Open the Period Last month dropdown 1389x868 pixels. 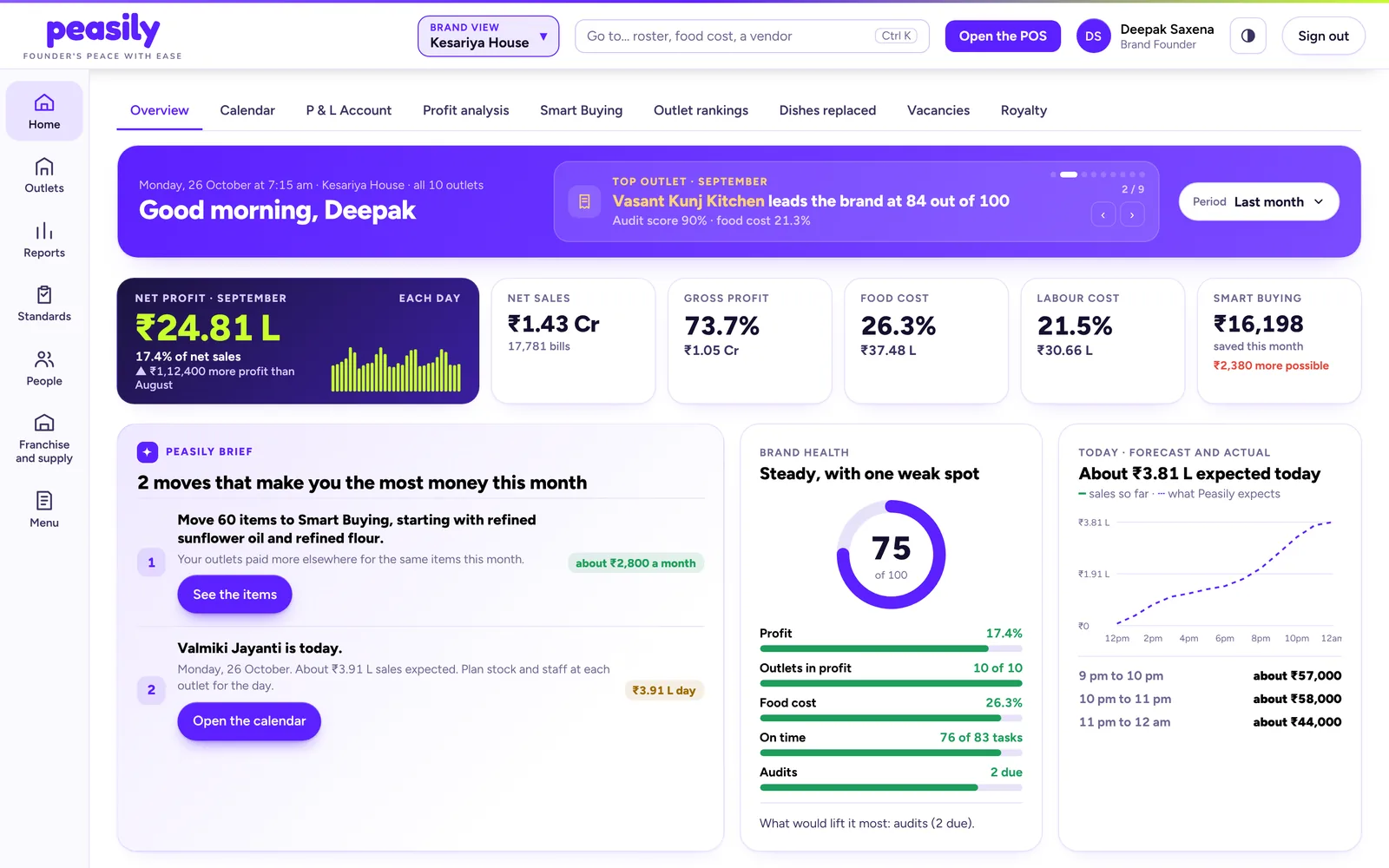click(x=1259, y=201)
